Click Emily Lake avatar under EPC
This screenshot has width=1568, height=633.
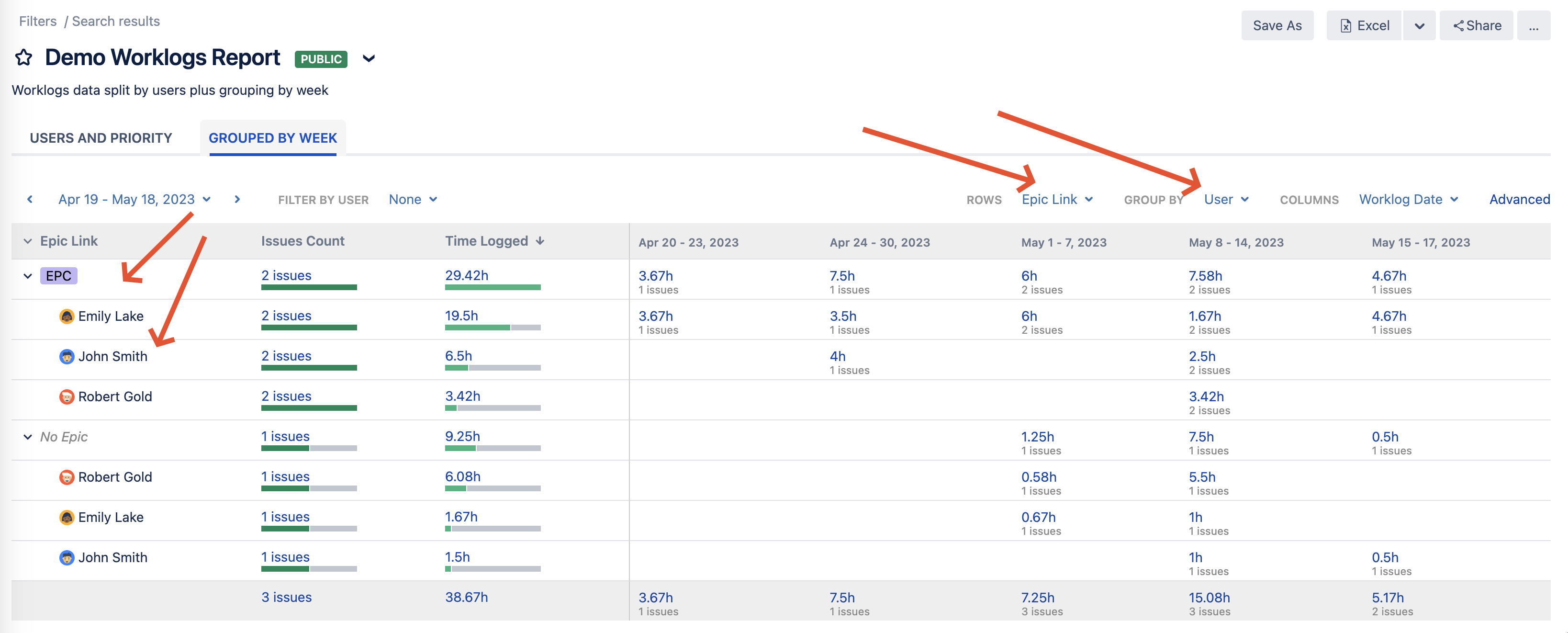[67, 316]
